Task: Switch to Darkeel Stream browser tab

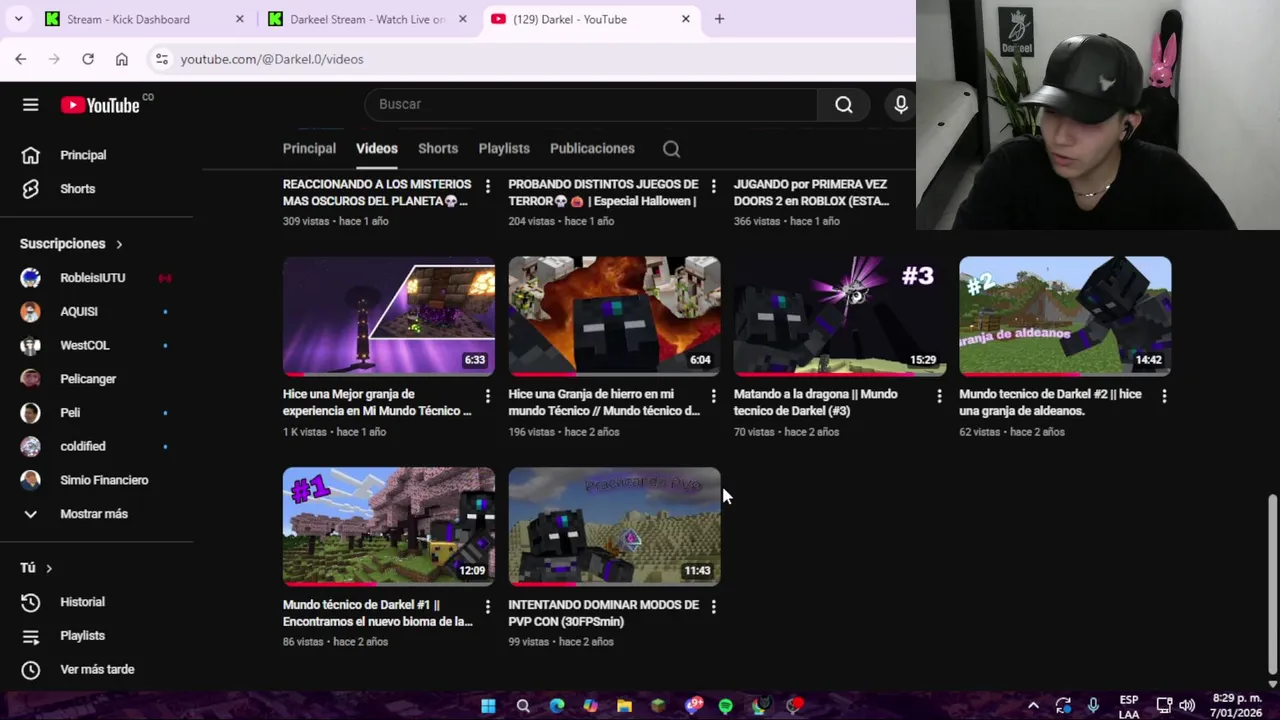Action: tap(368, 19)
